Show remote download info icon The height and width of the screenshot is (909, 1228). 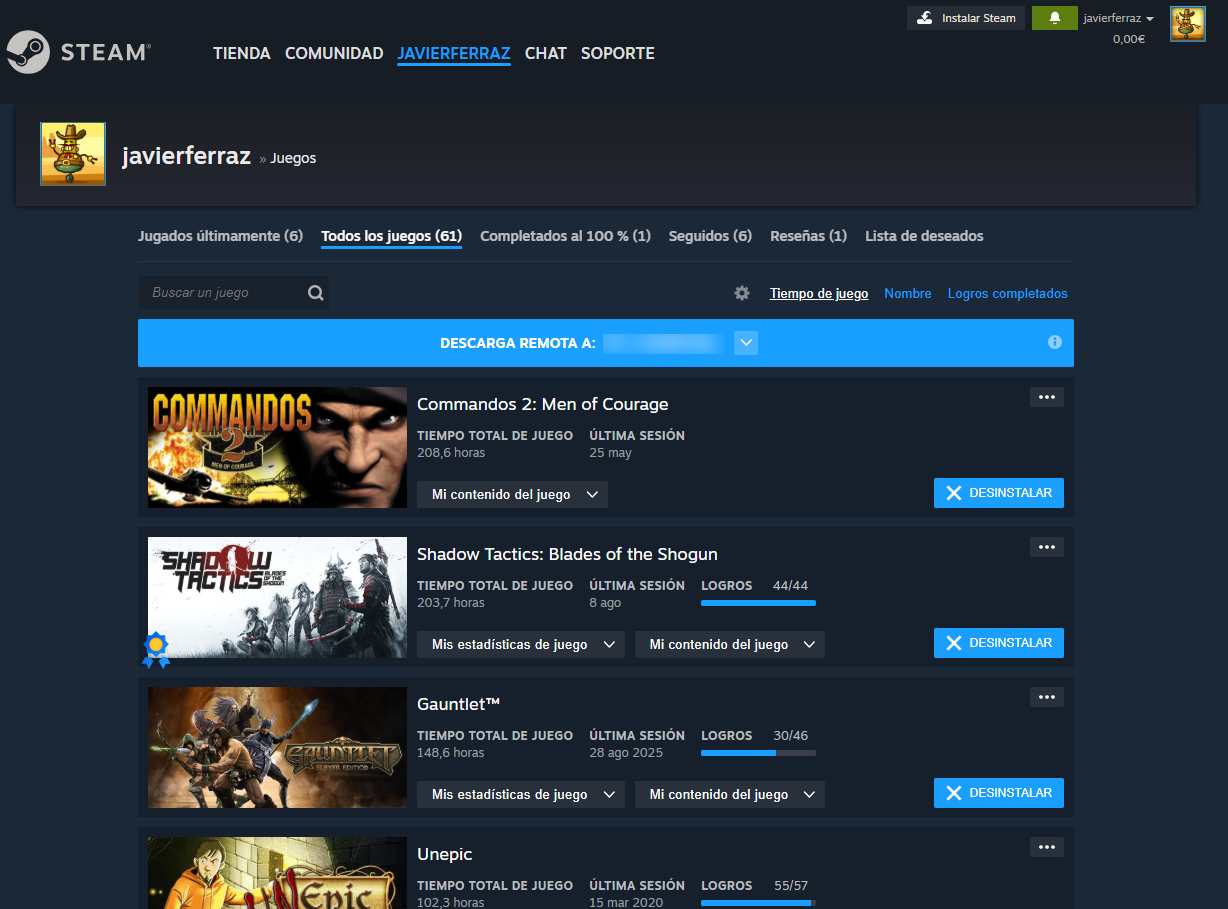(x=1054, y=342)
